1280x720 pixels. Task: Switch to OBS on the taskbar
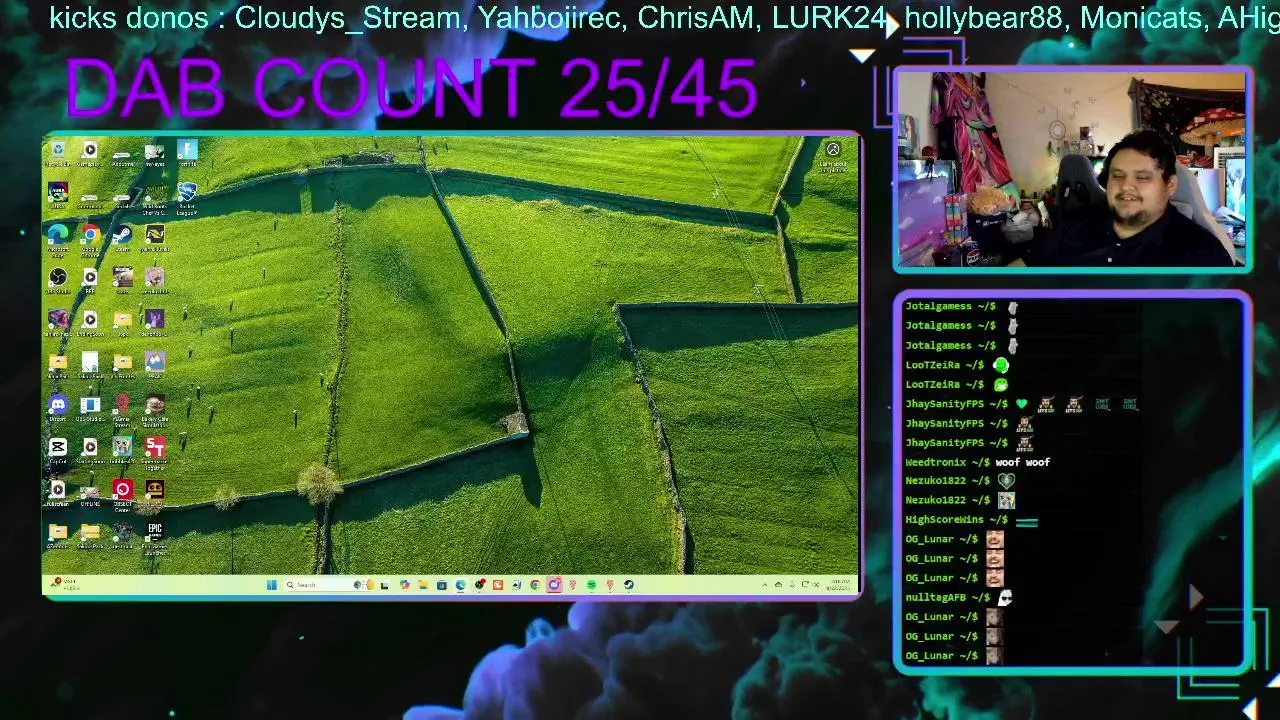pyautogui.click(x=479, y=585)
